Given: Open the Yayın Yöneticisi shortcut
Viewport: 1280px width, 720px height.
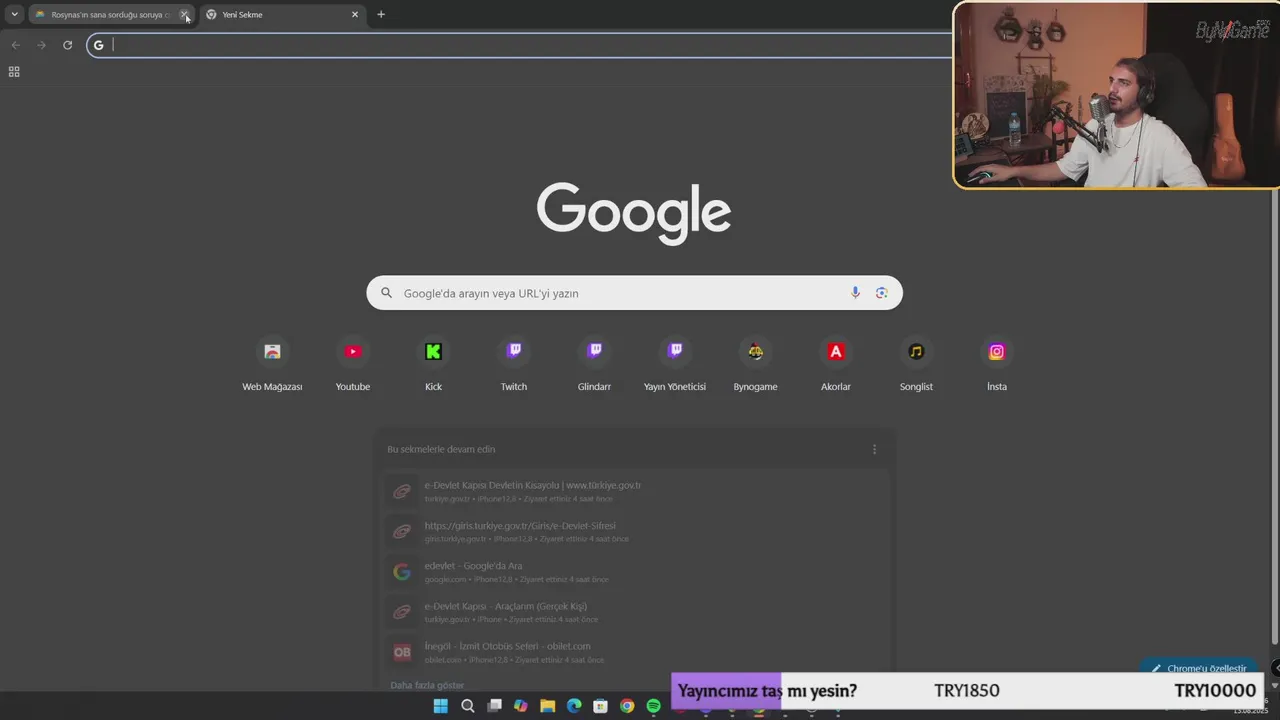Looking at the screenshot, I should point(675,365).
